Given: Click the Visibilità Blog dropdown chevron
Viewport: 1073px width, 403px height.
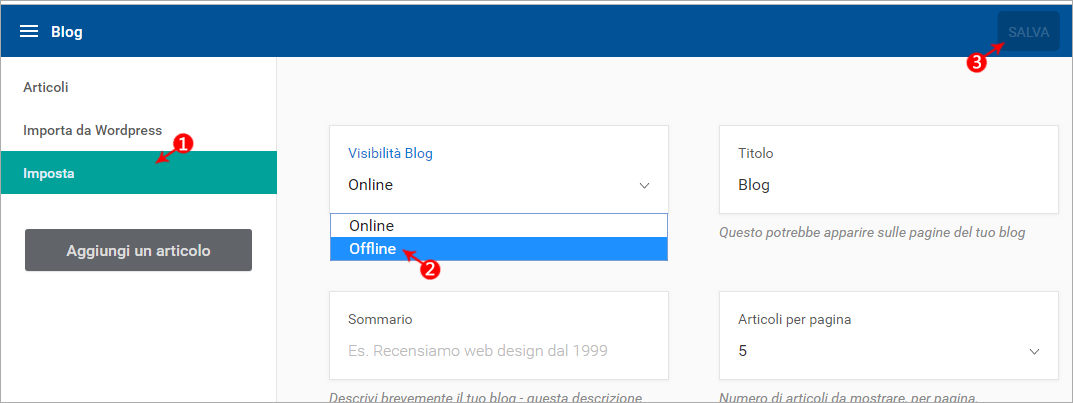Looking at the screenshot, I should (644, 185).
